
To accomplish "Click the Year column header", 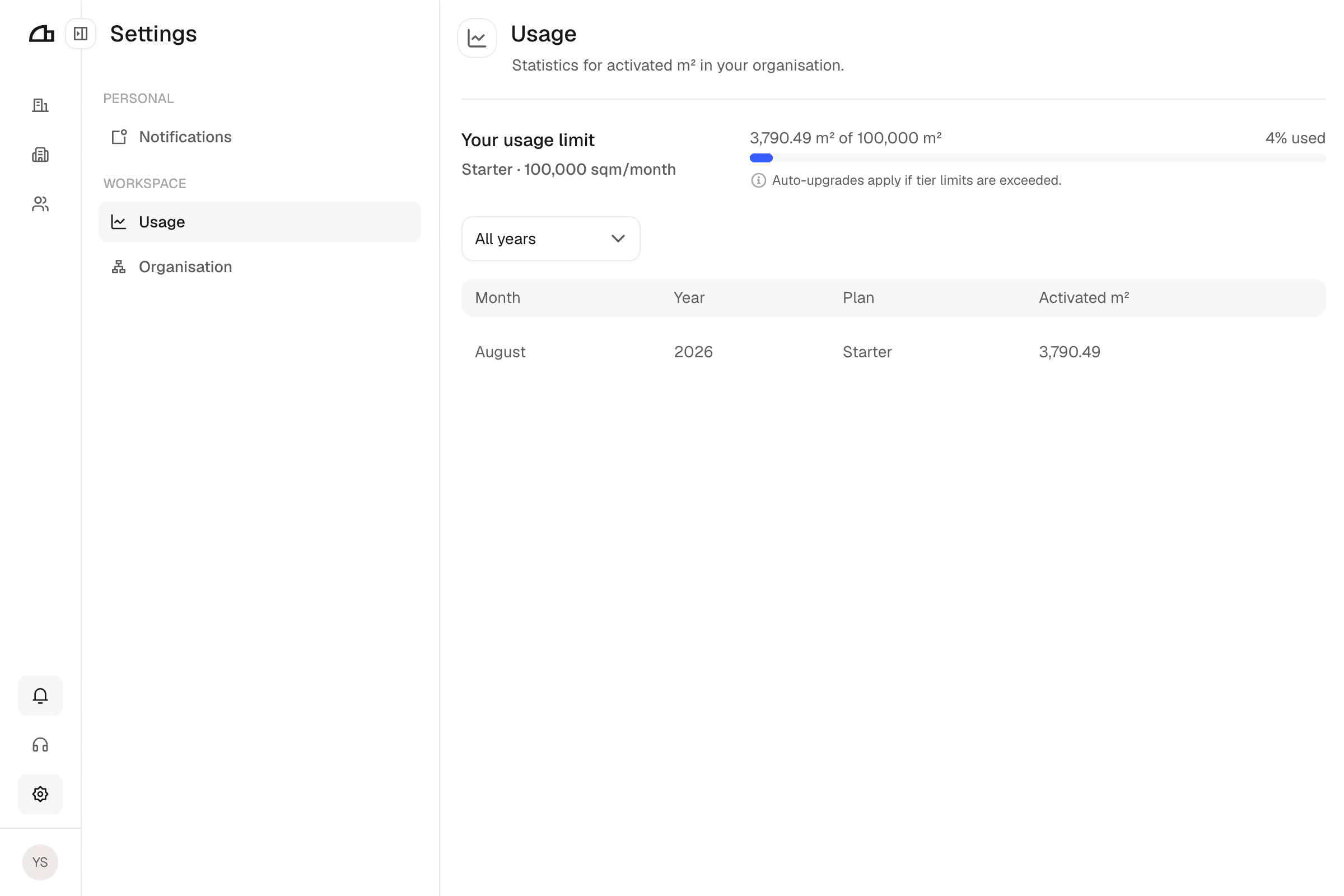I will click(x=689, y=298).
